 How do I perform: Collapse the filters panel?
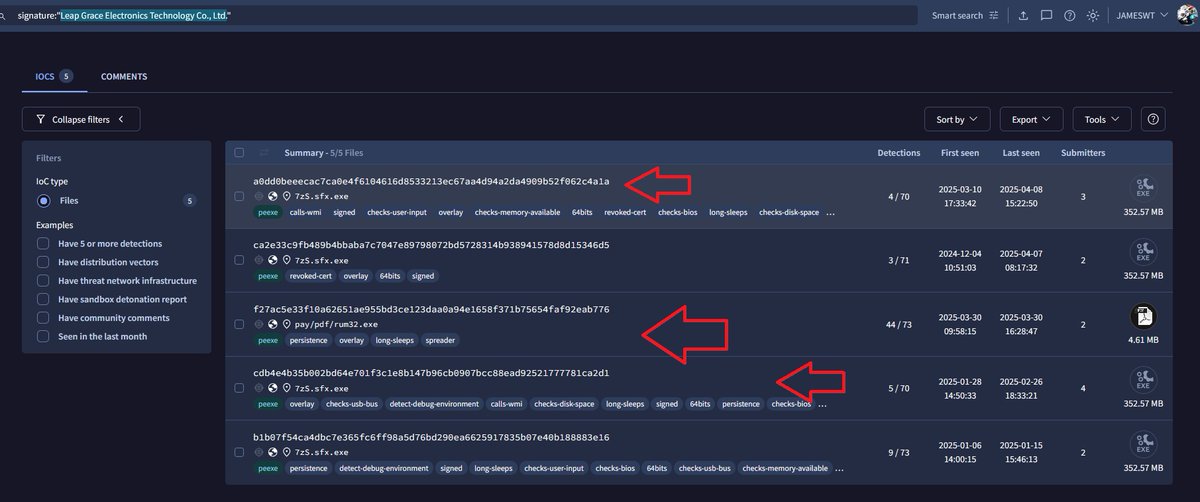pyautogui.click(x=81, y=119)
